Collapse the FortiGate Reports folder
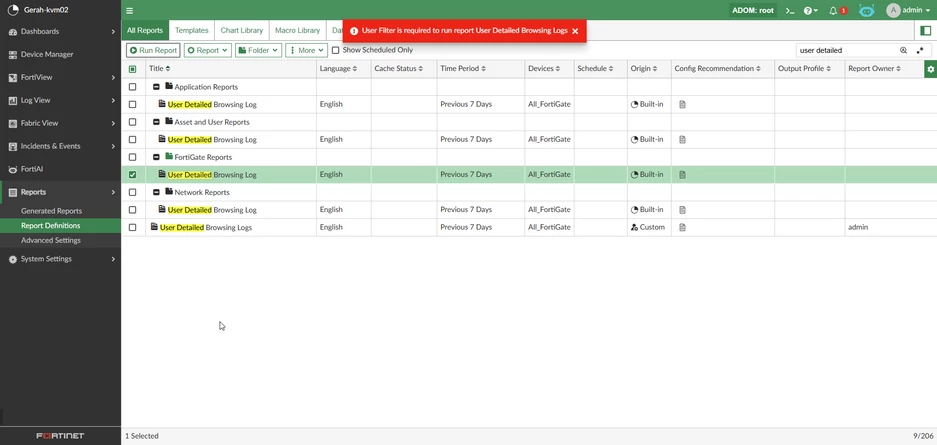This screenshot has width=937, height=445. click(156, 158)
